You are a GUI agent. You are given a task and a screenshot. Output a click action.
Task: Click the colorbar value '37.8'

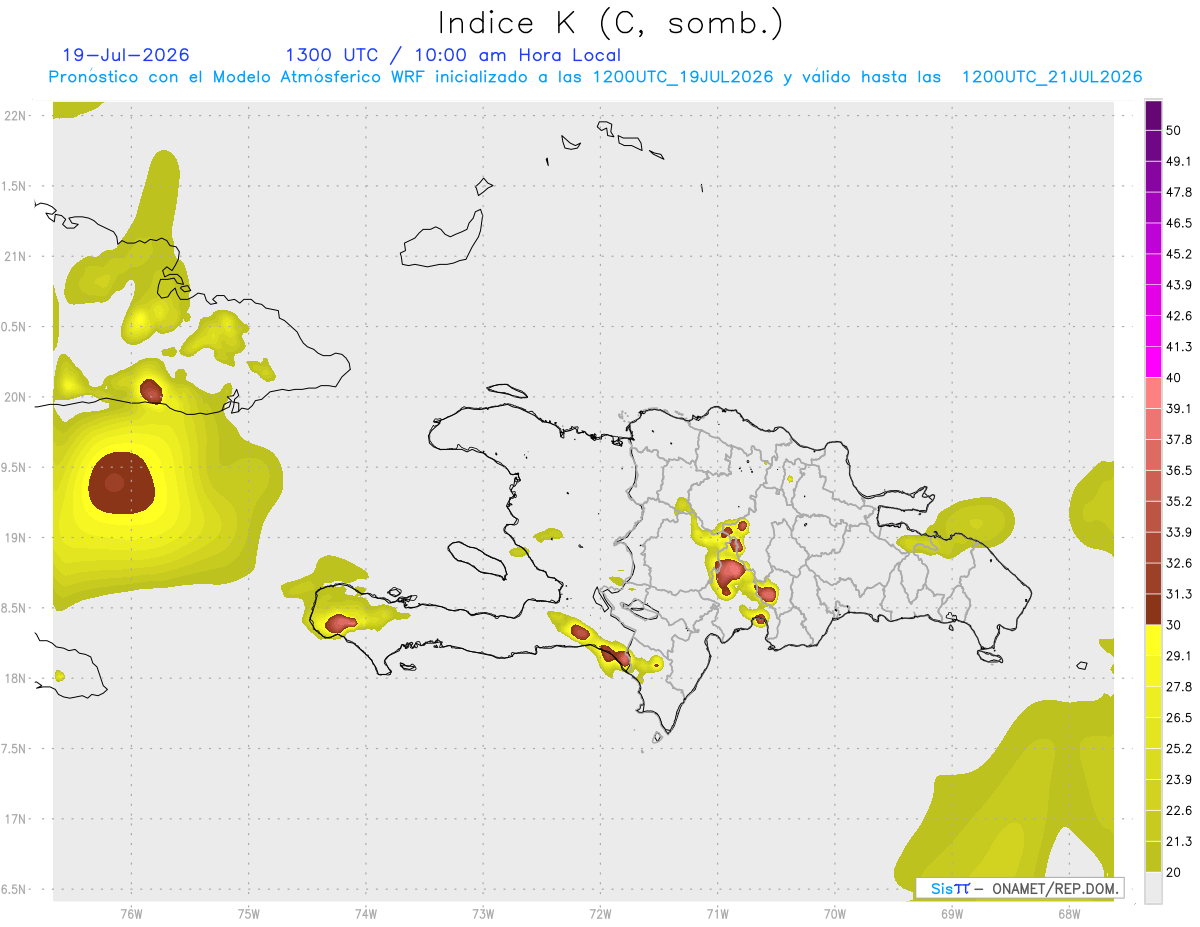tap(1178, 439)
